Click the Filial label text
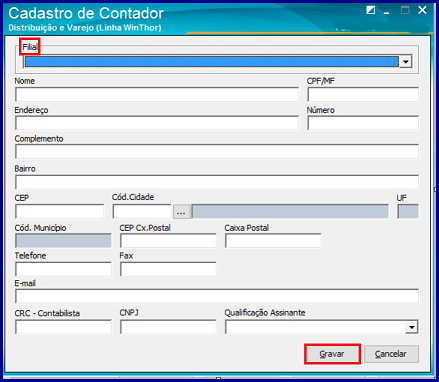Viewport: 439px width, 382px height. pos(30,47)
